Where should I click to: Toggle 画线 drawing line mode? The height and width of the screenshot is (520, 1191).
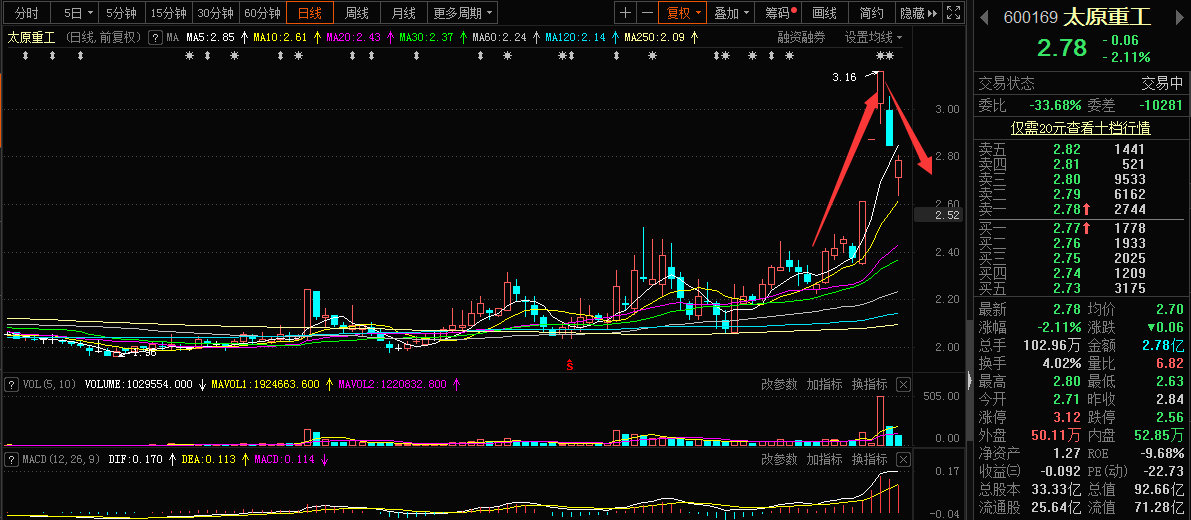[824, 13]
